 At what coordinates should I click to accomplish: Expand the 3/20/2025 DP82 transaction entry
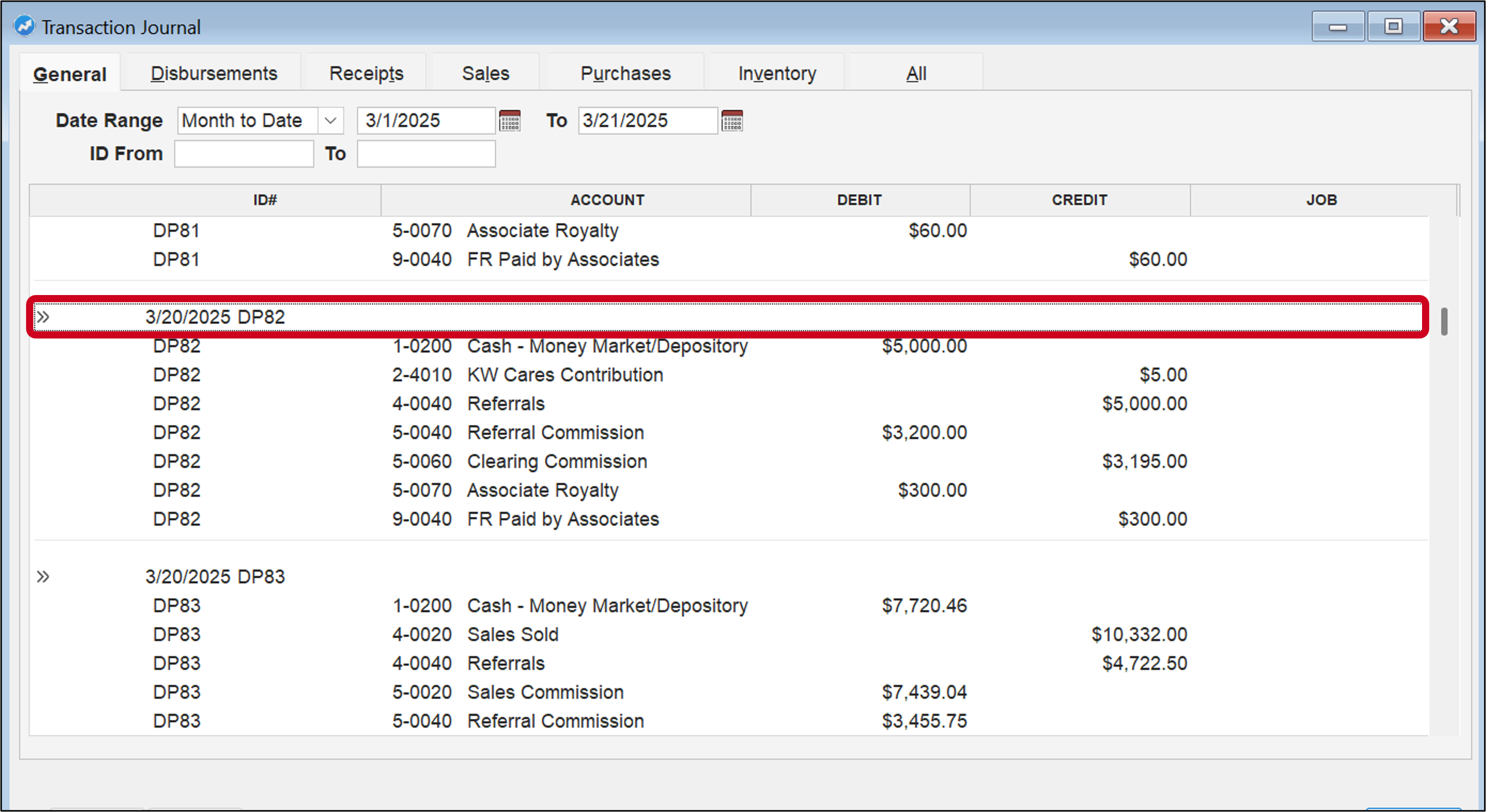tap(43, 317)
